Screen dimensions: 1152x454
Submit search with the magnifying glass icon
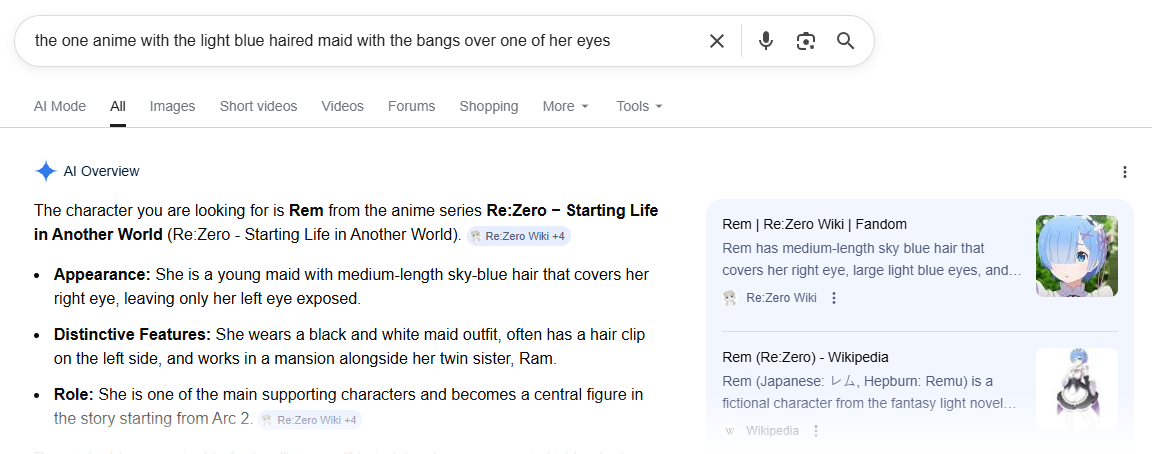tap(846, 41)
